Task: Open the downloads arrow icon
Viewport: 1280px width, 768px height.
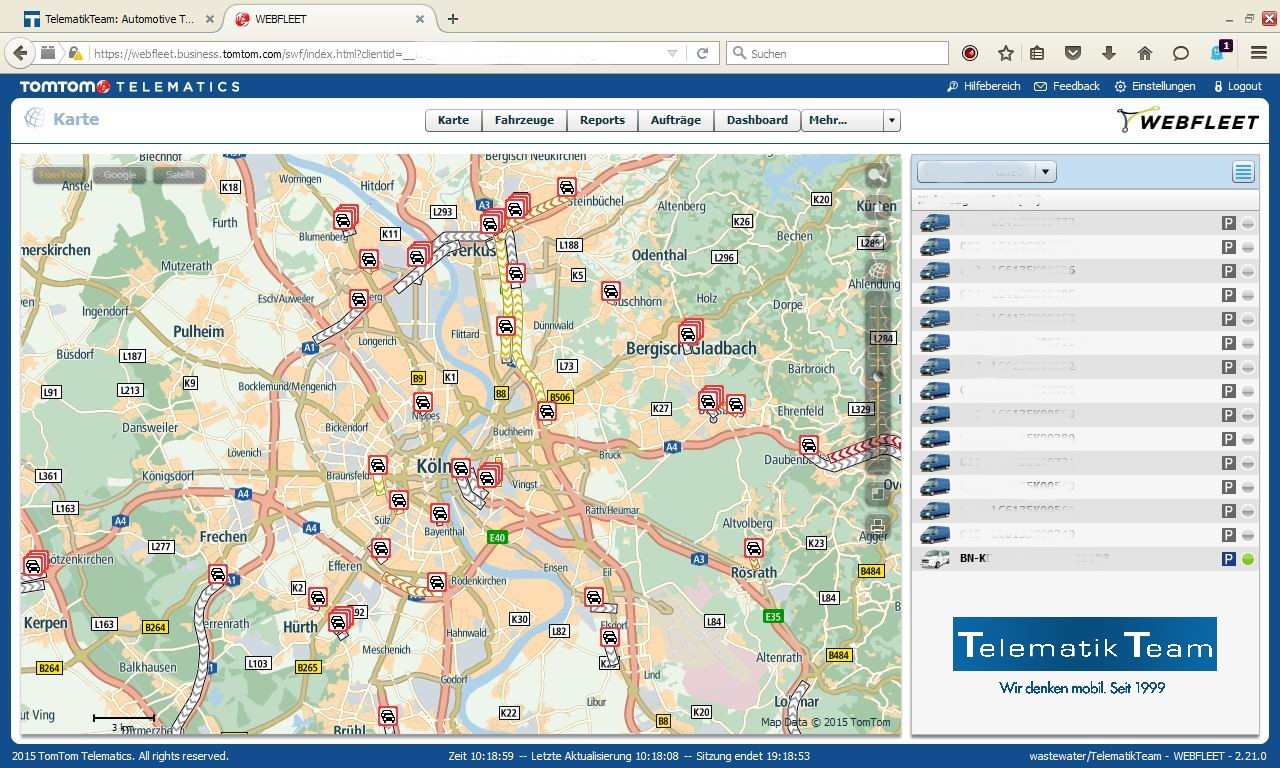Action: tap(1108, 53)
